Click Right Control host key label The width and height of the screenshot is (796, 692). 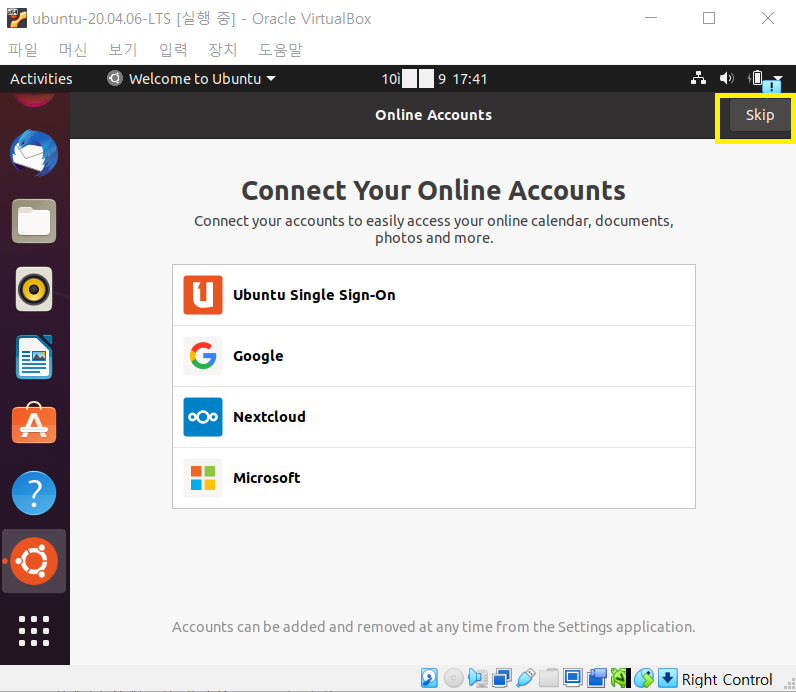coord(727,679)
